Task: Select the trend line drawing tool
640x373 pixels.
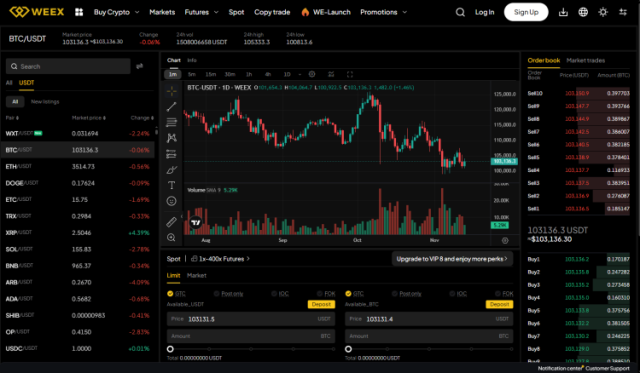Action: pos(171,107)
